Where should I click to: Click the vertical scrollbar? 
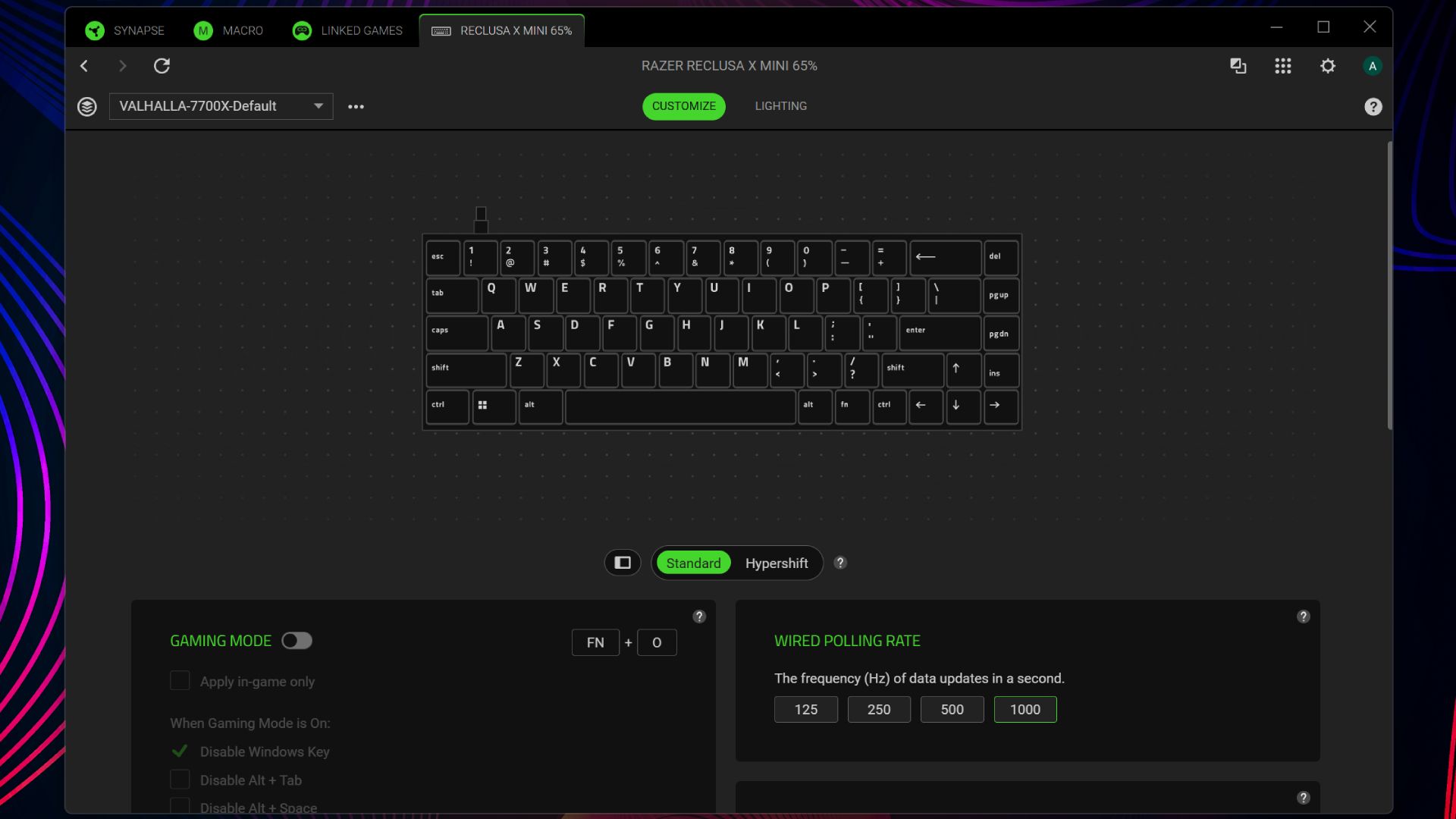(x=1389, y=285)
